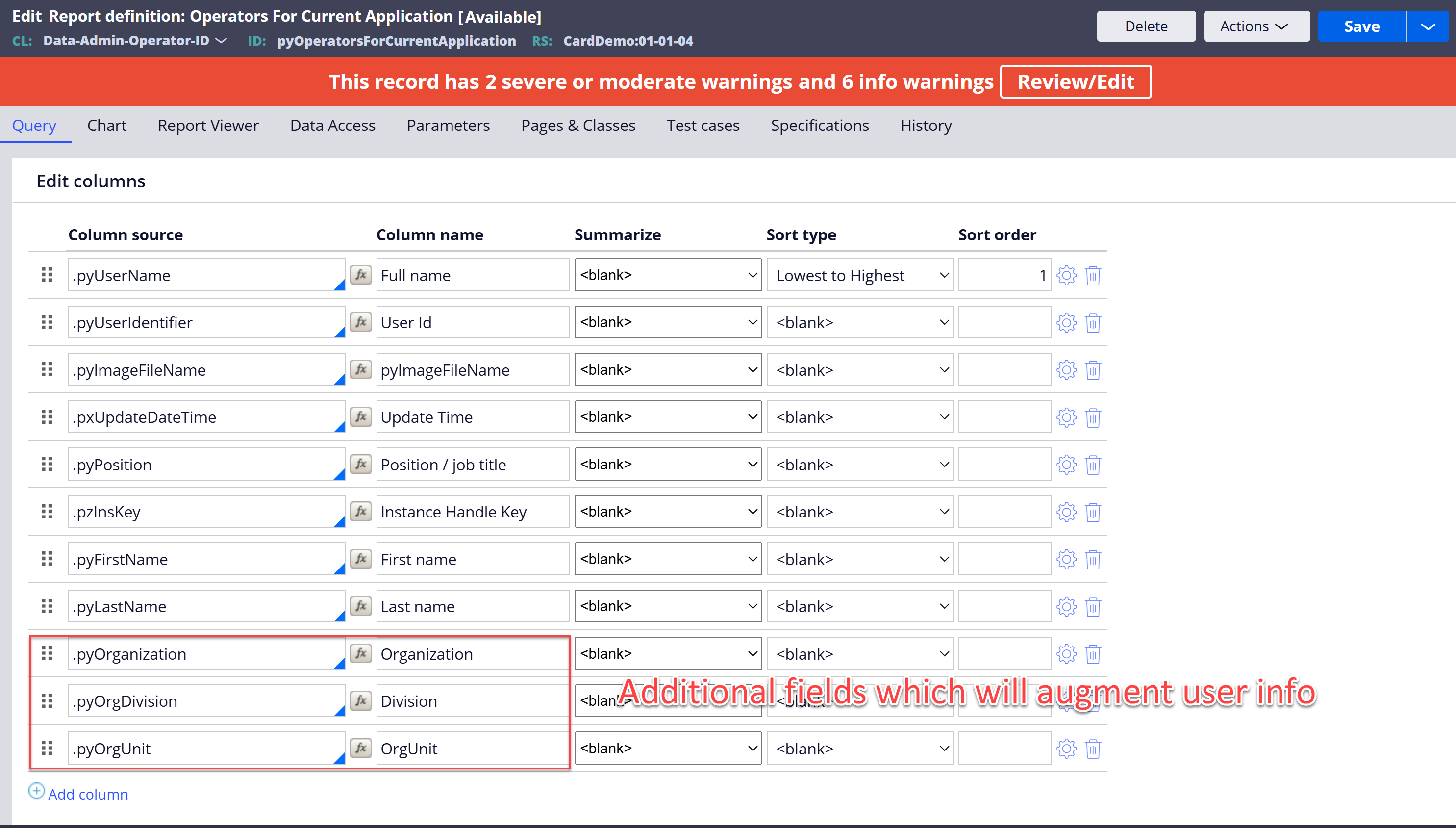
Task: Click gear settings icon for pyUserName row
Action: pos(1066,275)
